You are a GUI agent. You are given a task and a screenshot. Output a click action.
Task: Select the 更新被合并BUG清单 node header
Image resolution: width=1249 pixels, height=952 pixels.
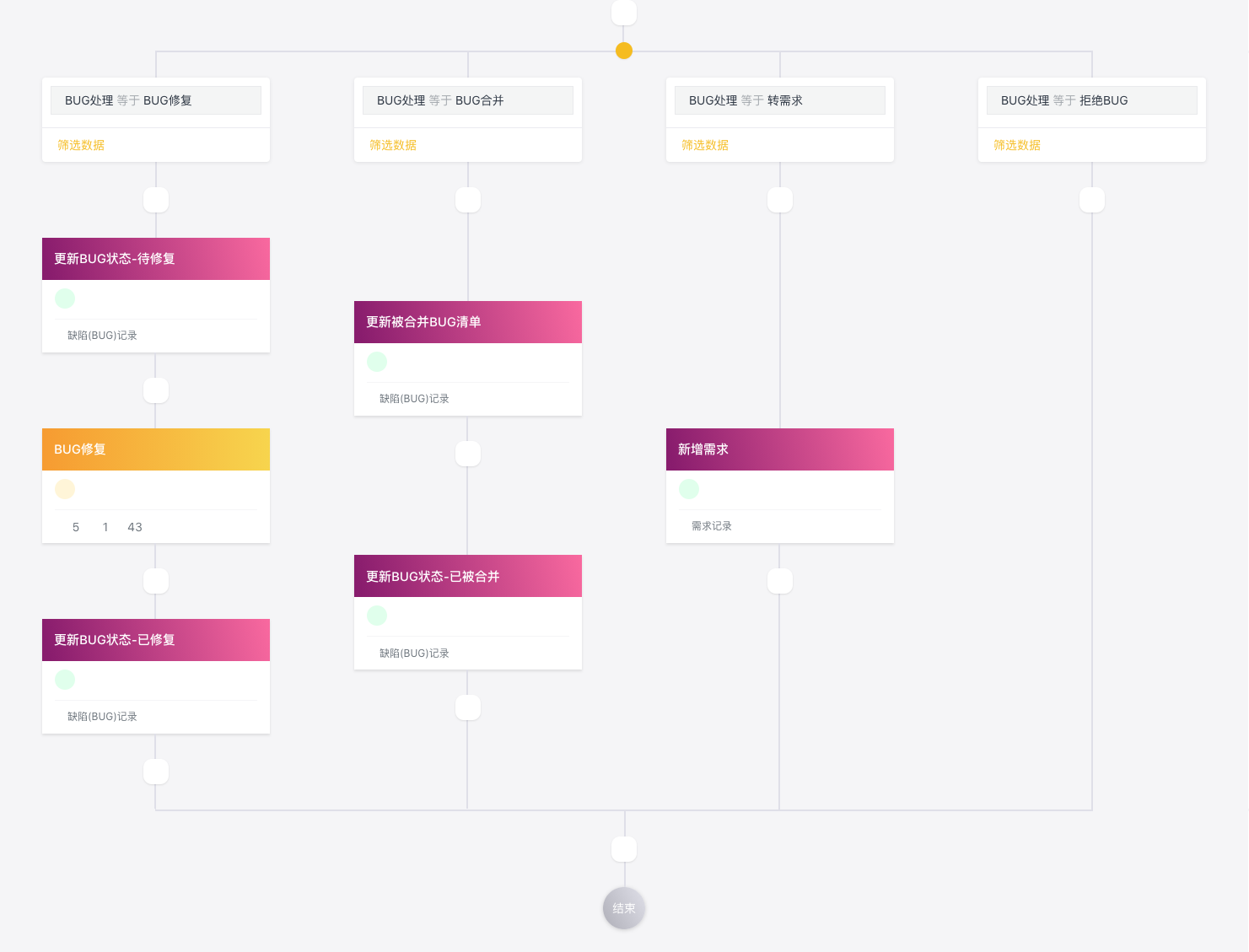pyautogui.click(x=468, y=322)
